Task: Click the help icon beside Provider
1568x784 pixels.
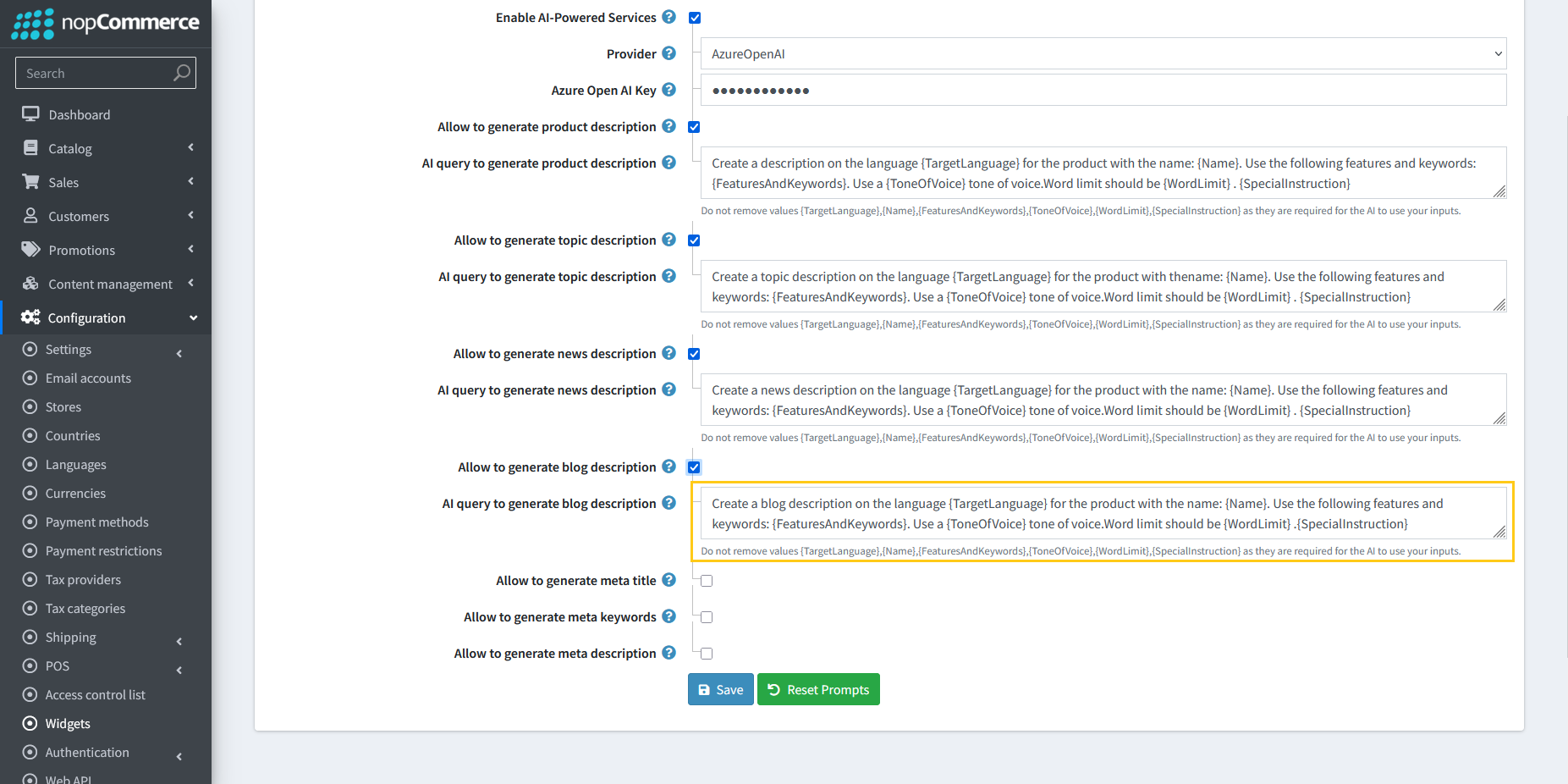Action: [x=669, y=53]
